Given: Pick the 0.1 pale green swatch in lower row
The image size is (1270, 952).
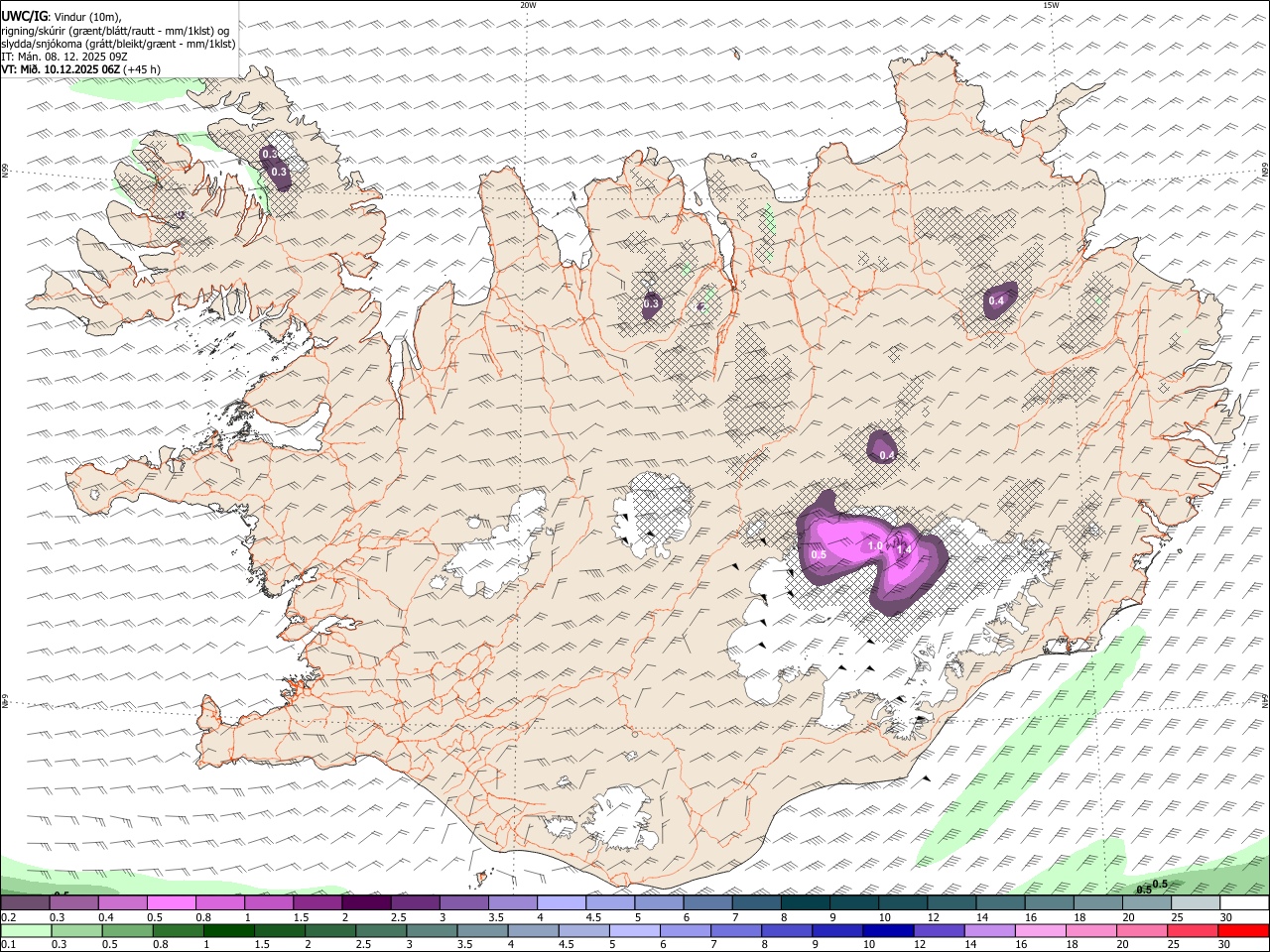Looking at the screenshot, I should click(24, 930).
